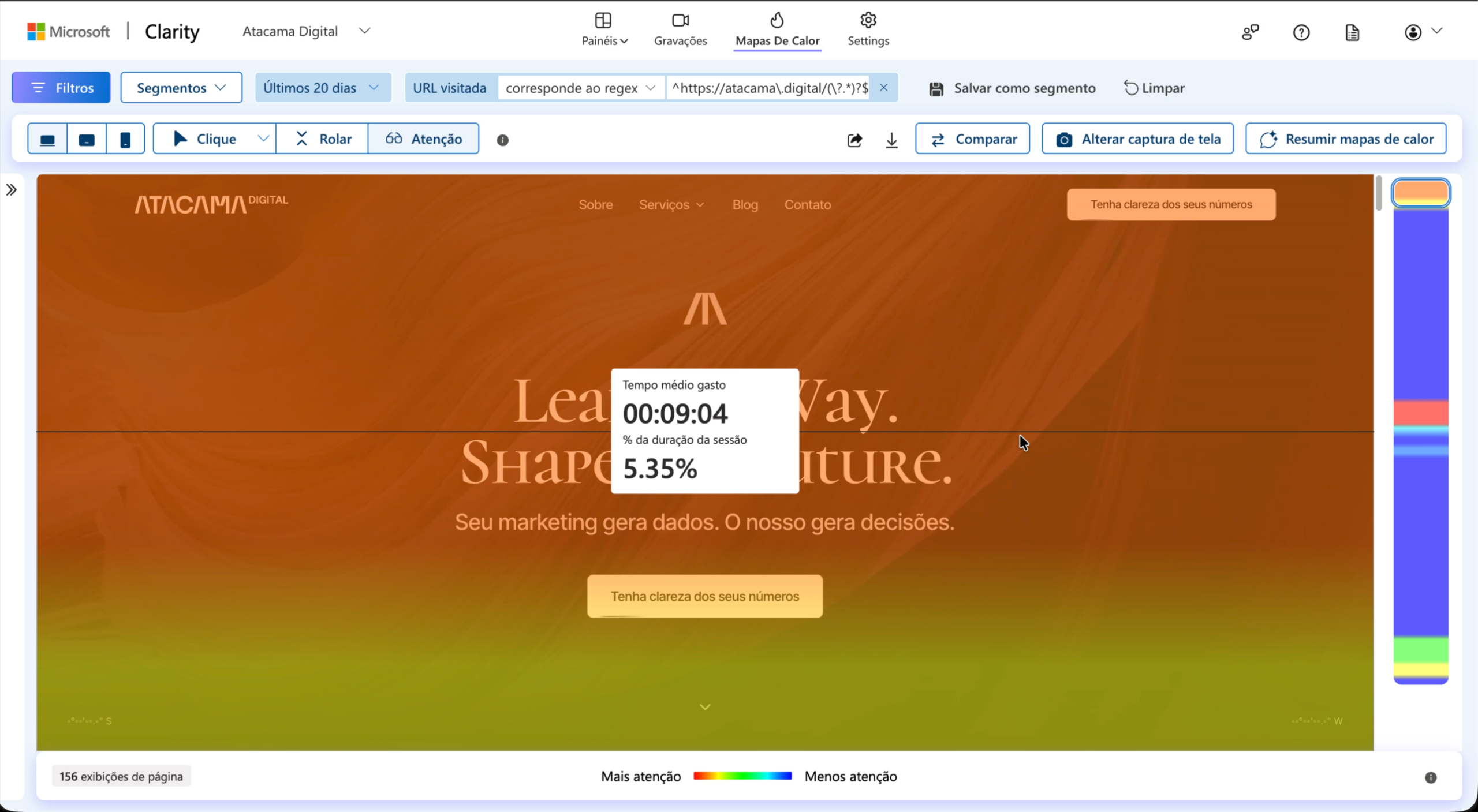Open the Filtros panel
Viewport: 1478px width, 812px height.
pyautogui.click(x=61, y=88)
